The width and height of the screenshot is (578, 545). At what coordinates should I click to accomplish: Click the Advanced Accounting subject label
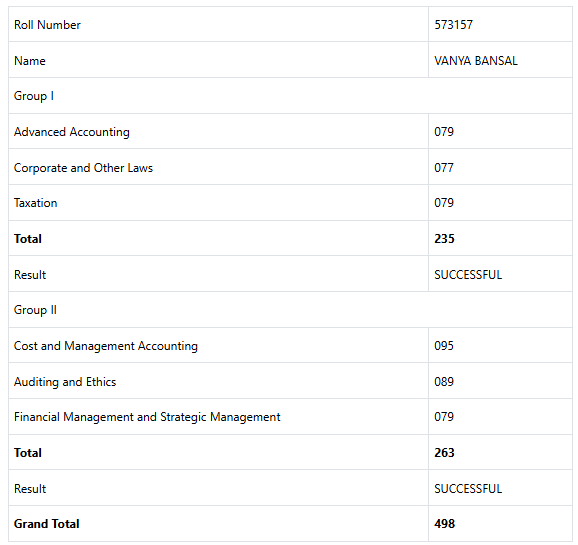click(x=72, y=132)
